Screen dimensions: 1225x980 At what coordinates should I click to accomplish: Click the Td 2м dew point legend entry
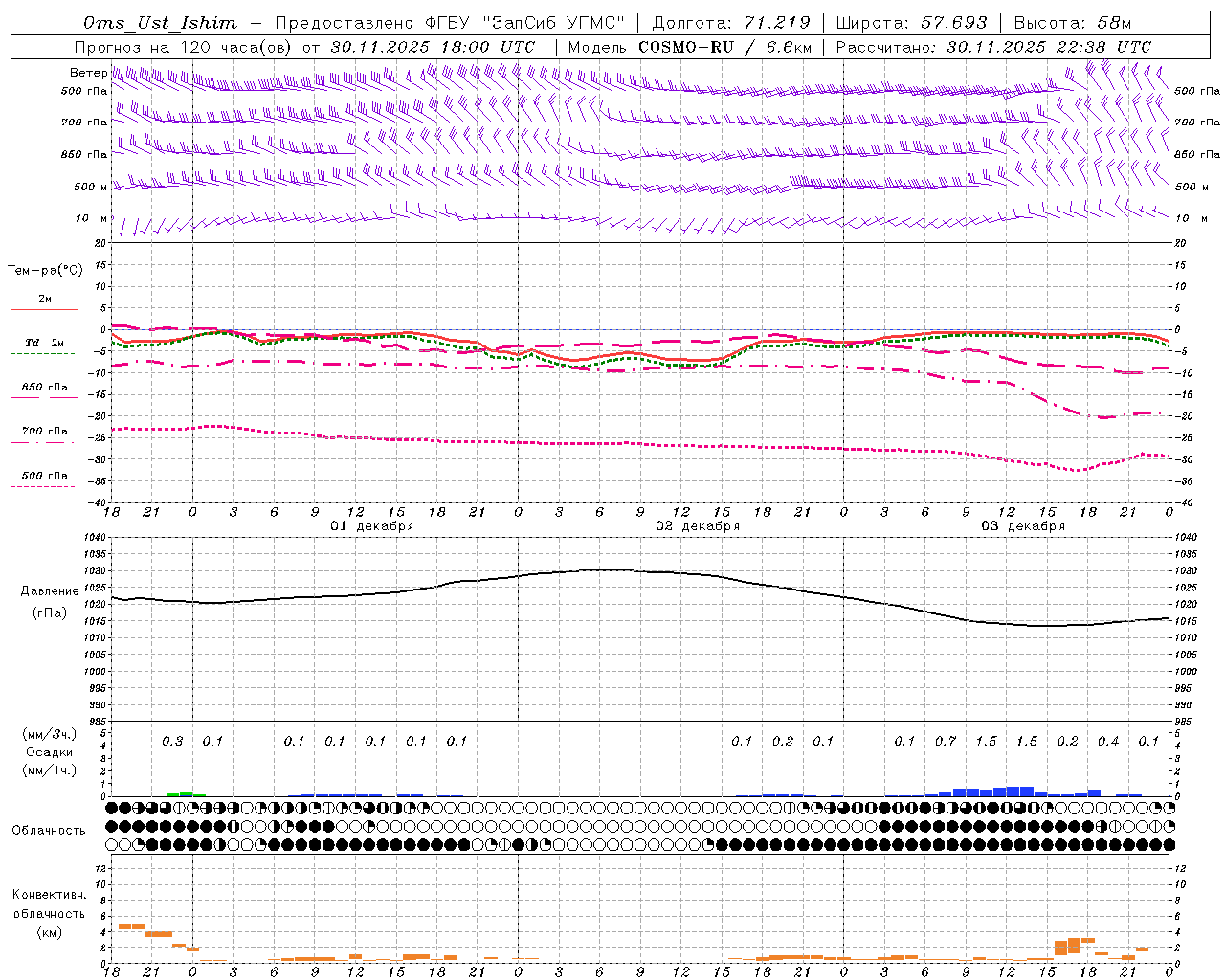[45, 343]
